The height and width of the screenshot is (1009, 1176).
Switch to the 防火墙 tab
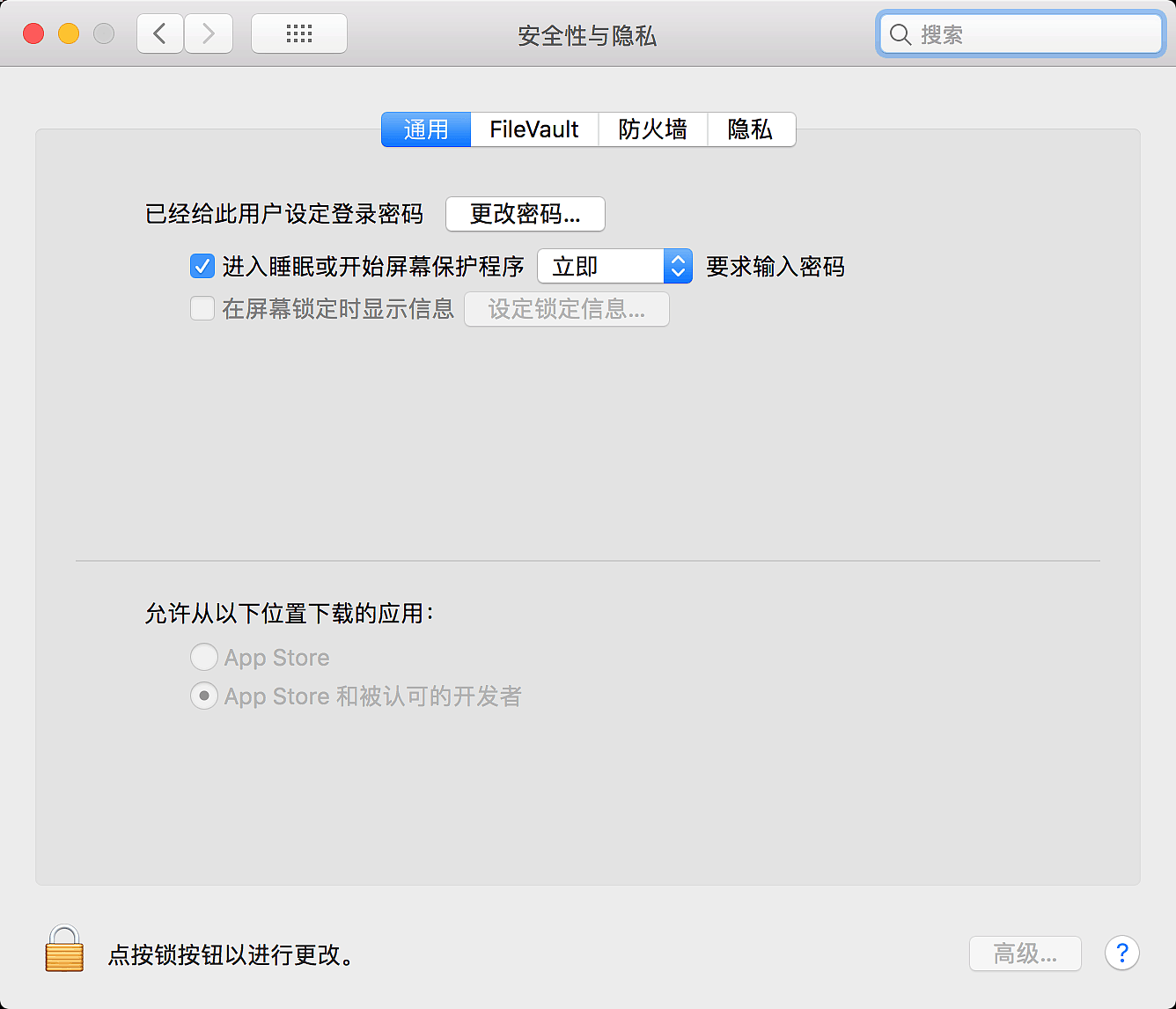coord(652,129)
